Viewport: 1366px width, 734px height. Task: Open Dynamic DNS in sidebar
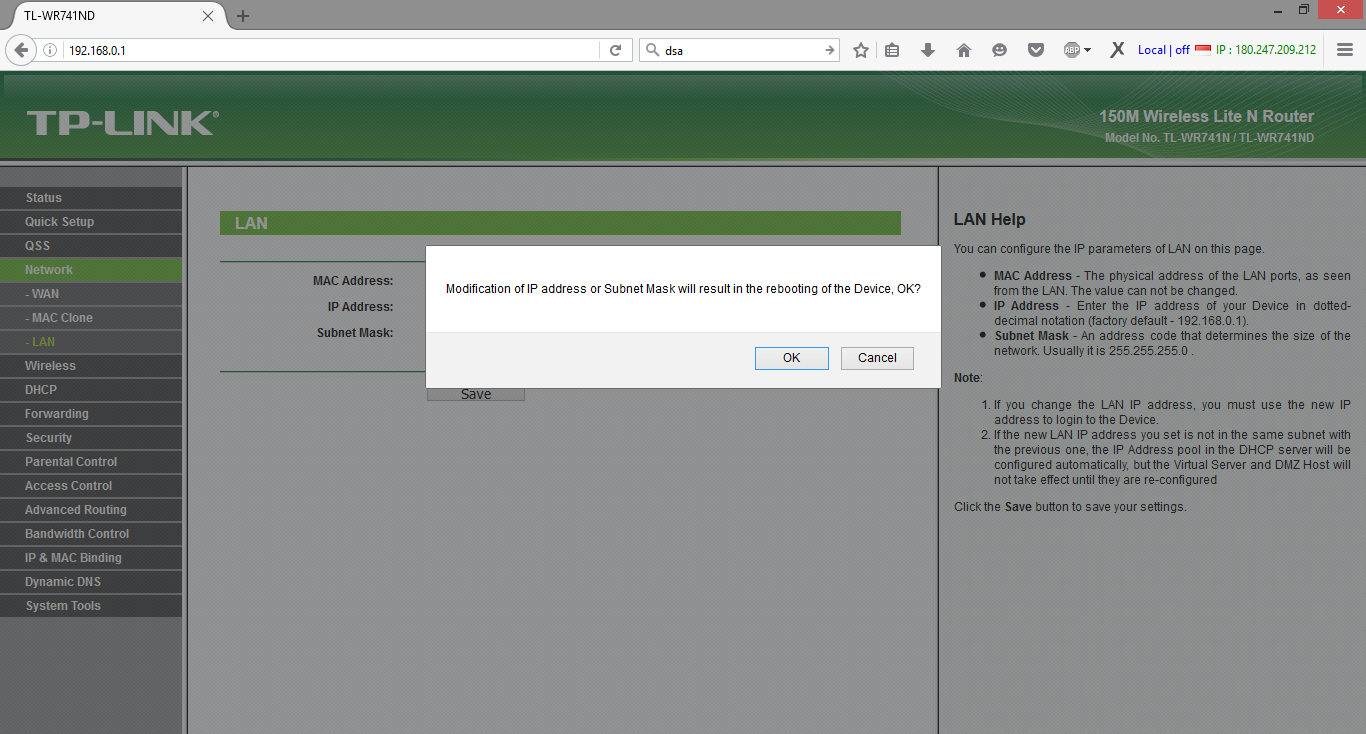tap(91, 582)
